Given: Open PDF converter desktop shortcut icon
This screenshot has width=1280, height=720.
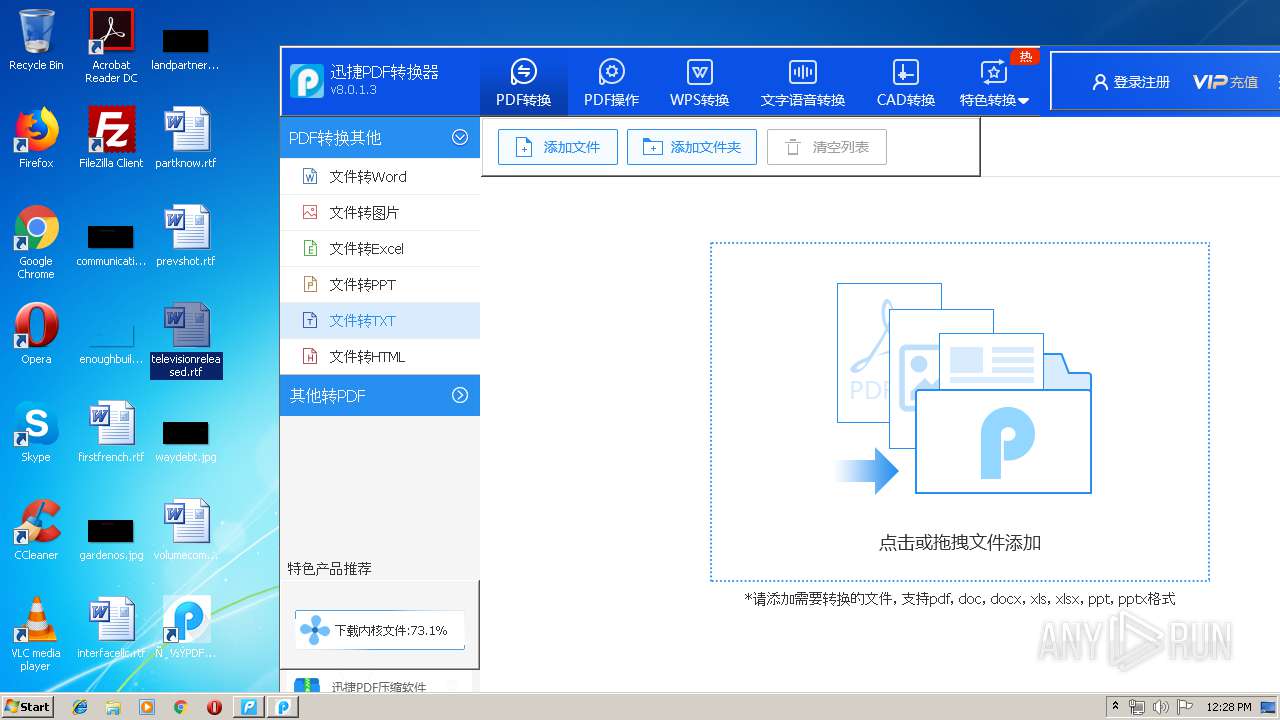Looking at the screenshot, I should 186,628.
